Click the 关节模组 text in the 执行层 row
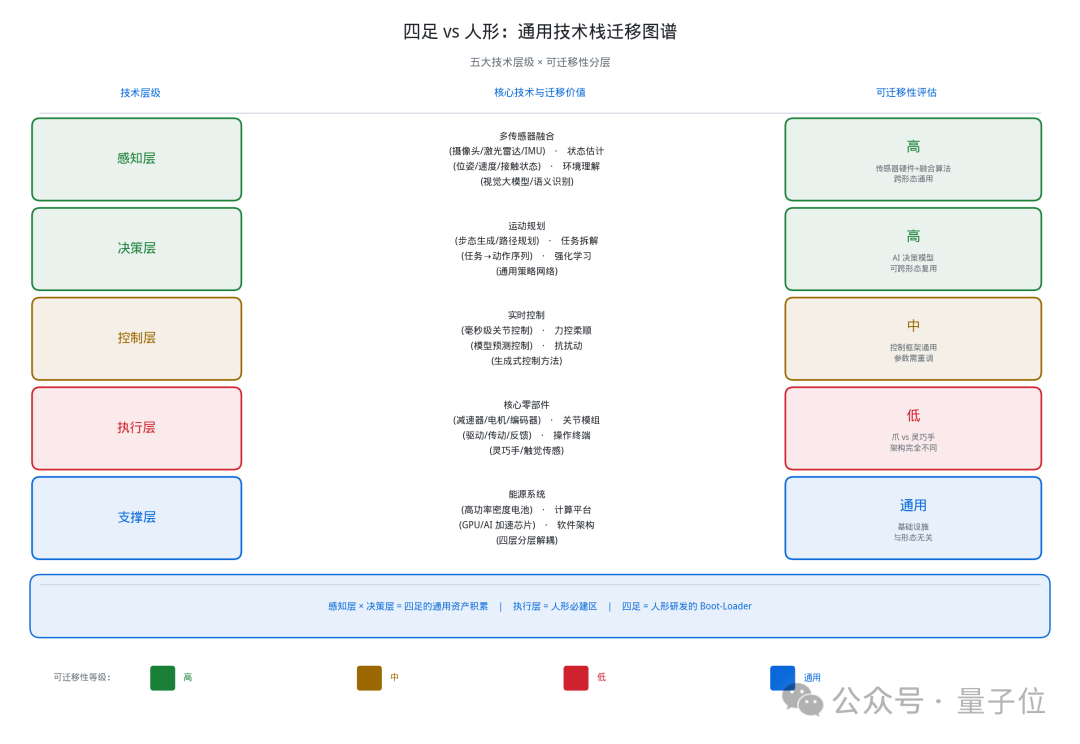Image resolution: width=1080 pixels, height=744 pixels. [581, 420]
